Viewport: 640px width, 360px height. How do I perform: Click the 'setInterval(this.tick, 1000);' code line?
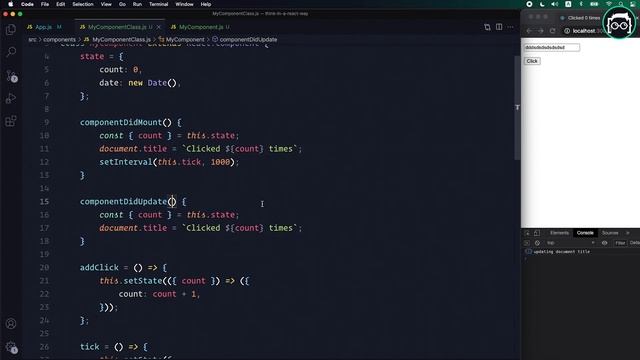(x=169, y=162)
